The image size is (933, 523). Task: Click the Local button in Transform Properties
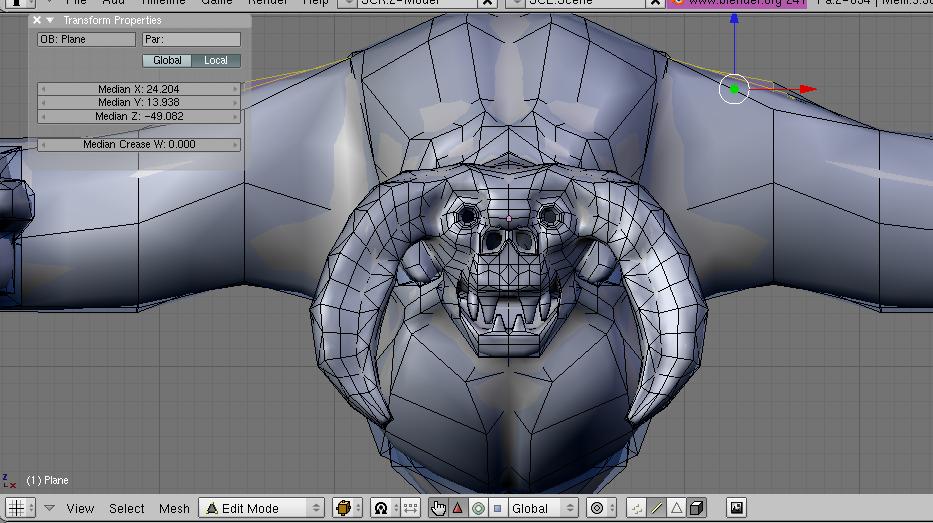click(216, 60)
